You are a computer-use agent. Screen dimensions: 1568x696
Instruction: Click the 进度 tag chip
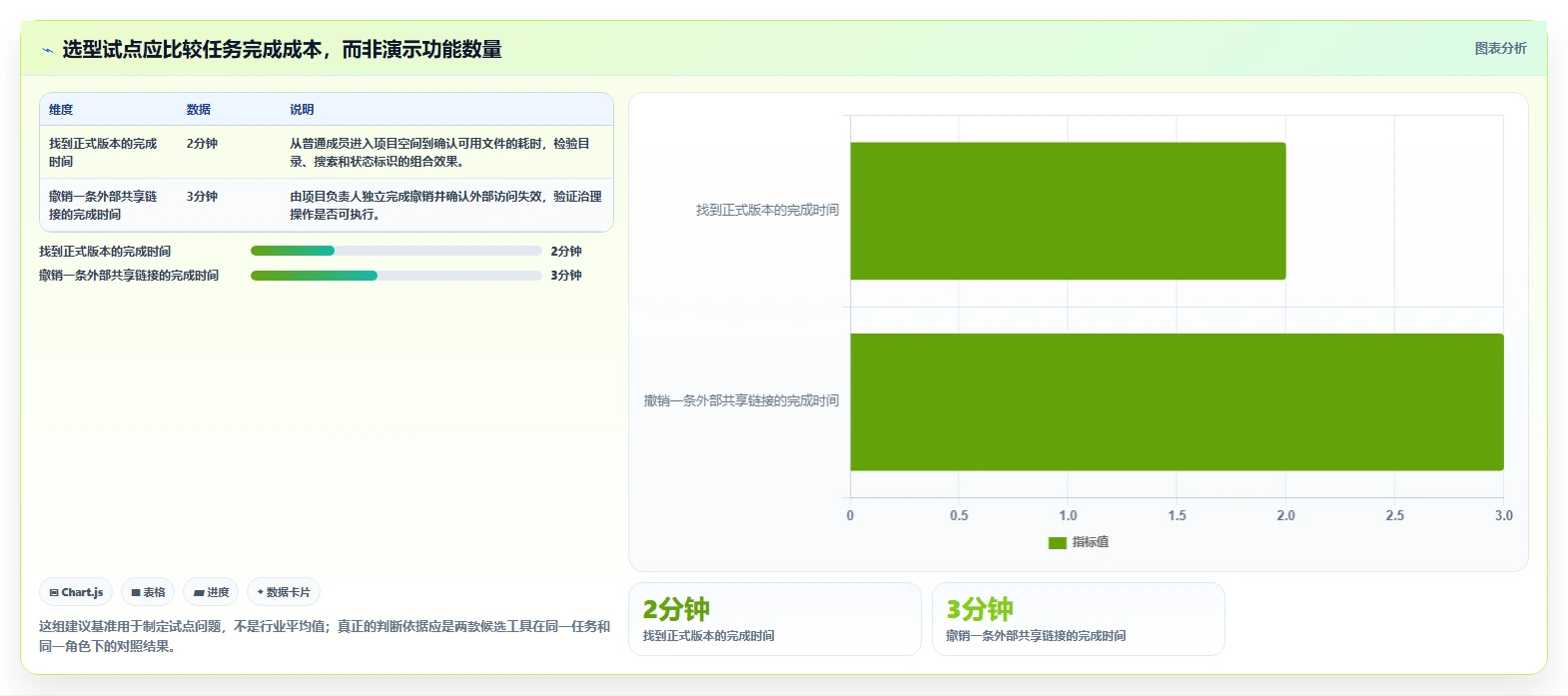point(211,592)
